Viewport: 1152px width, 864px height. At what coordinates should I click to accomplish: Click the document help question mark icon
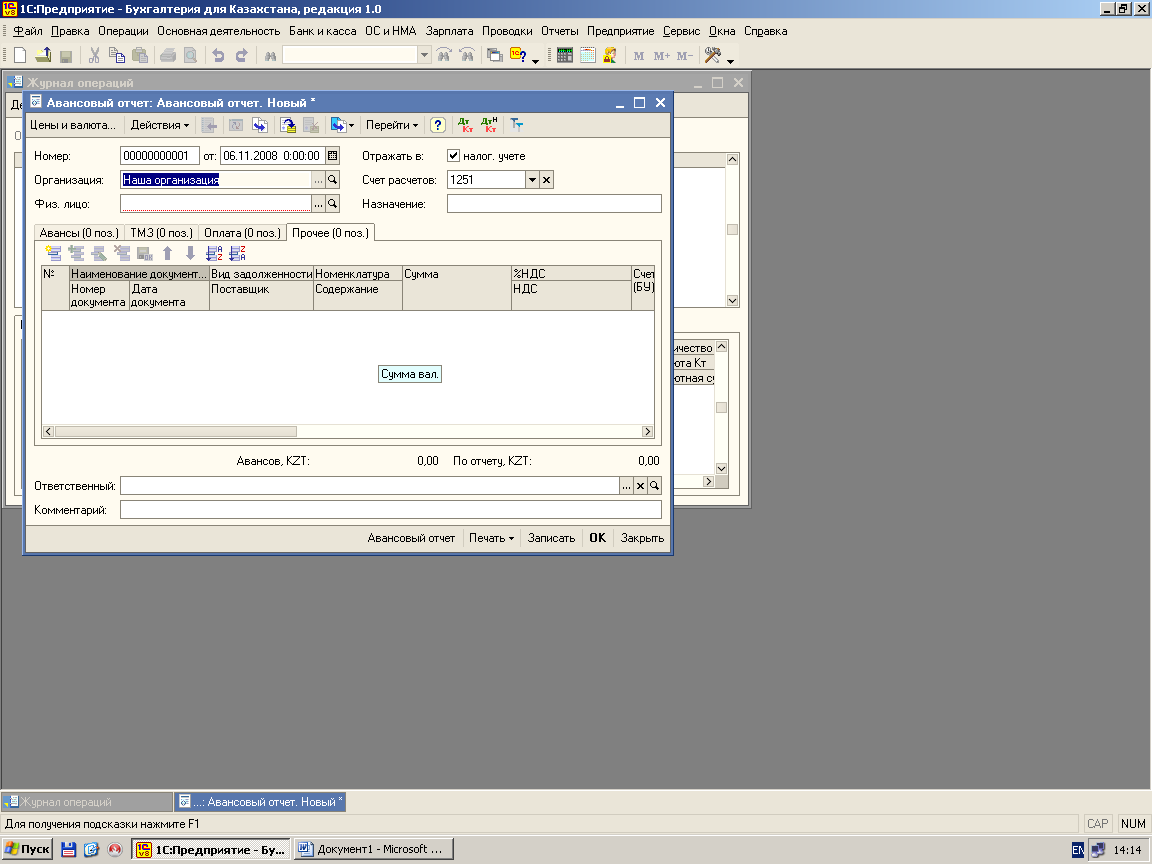pos(438,125)
